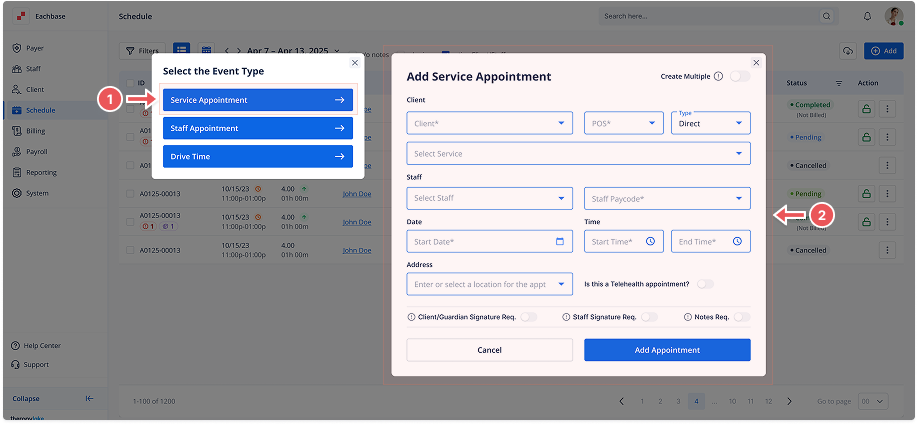918x425 pixels.
Task: Open the notifications bell
Action: tap(868, 16)
